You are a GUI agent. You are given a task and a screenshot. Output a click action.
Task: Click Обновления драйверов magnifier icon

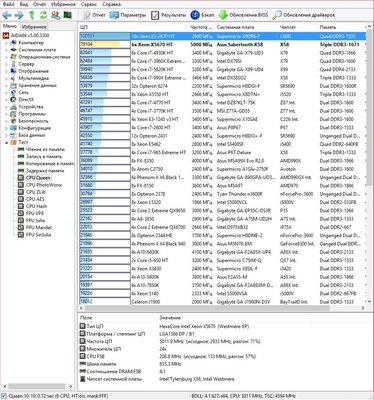point(277,15)
